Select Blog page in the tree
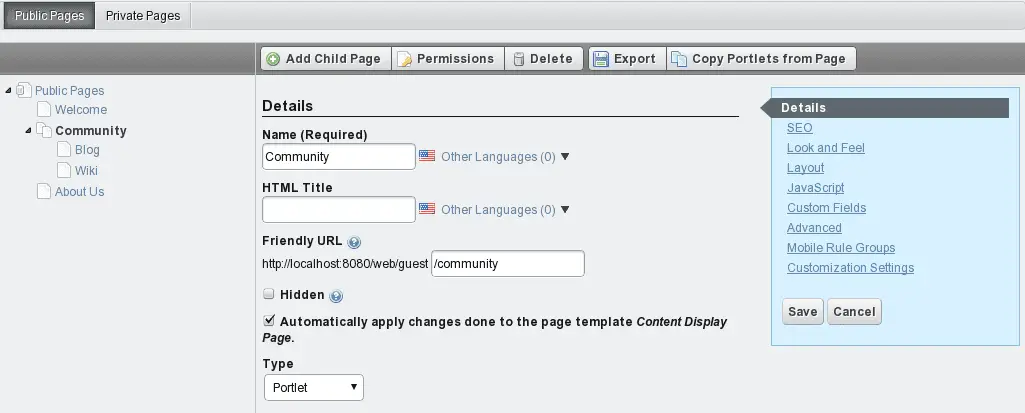 click(87, 150)
